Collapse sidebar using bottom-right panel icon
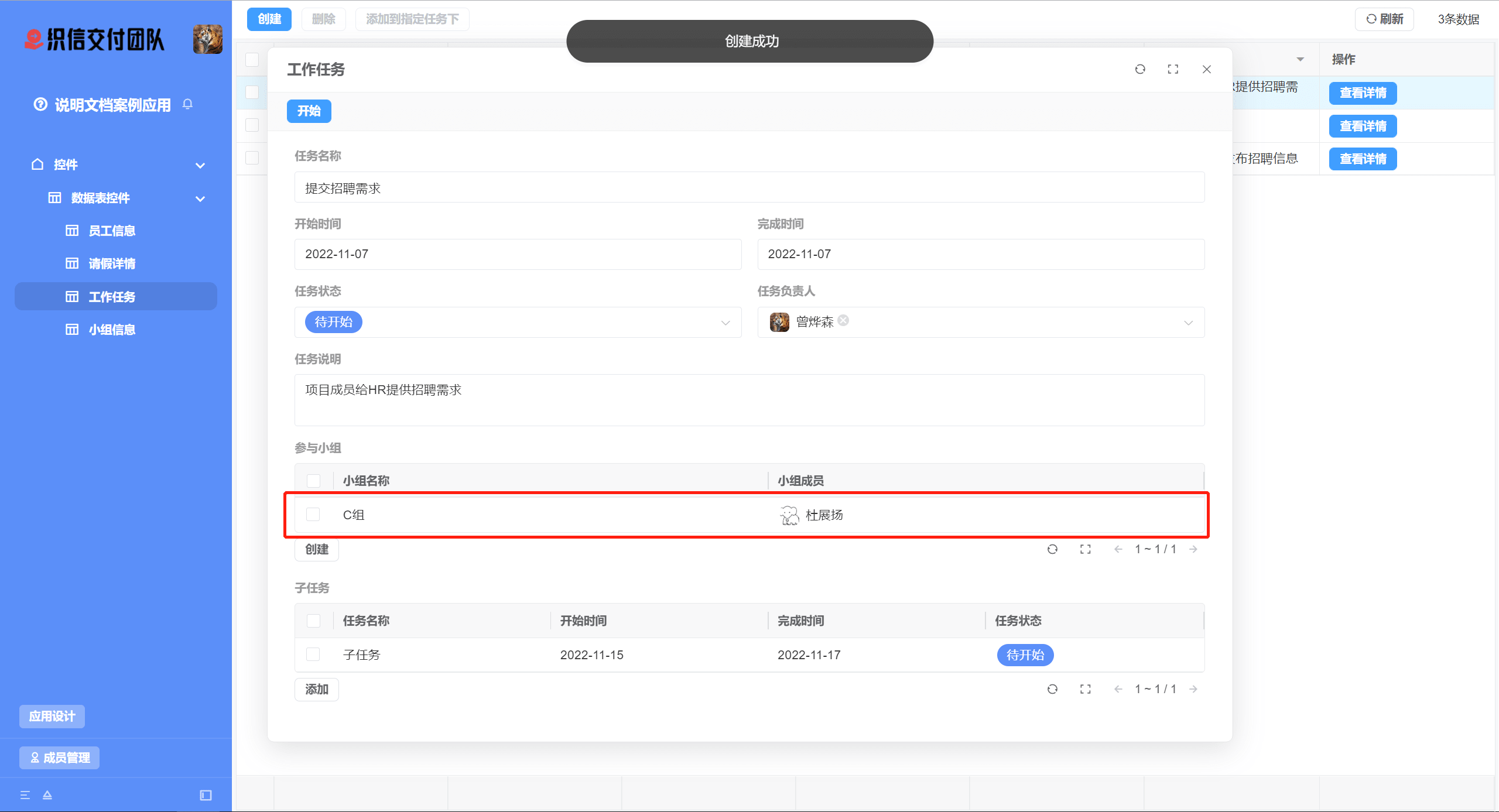This screenshot has width=1499, height=812. pos(206,795)
